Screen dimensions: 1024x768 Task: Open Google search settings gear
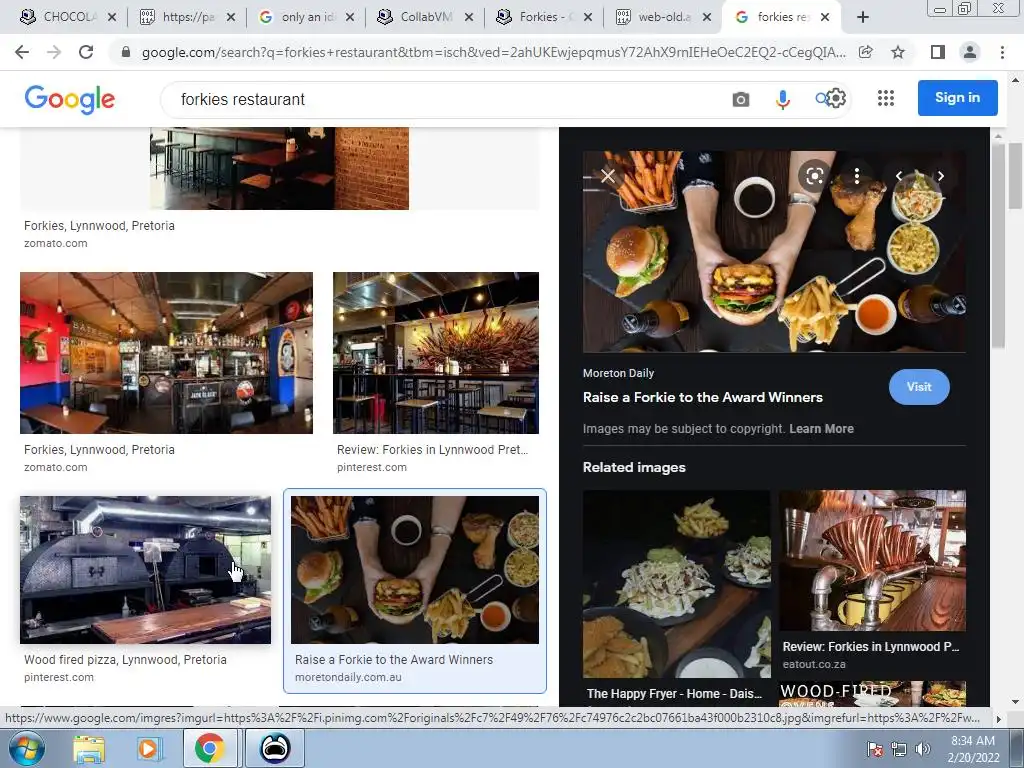point(837,99)
